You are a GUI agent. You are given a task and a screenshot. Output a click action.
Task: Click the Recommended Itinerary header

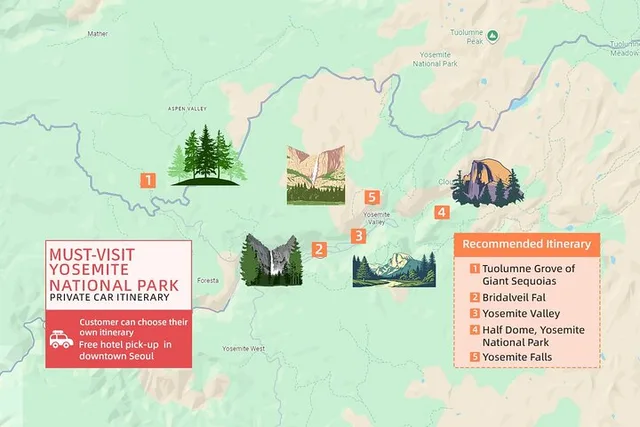[527, 245]
